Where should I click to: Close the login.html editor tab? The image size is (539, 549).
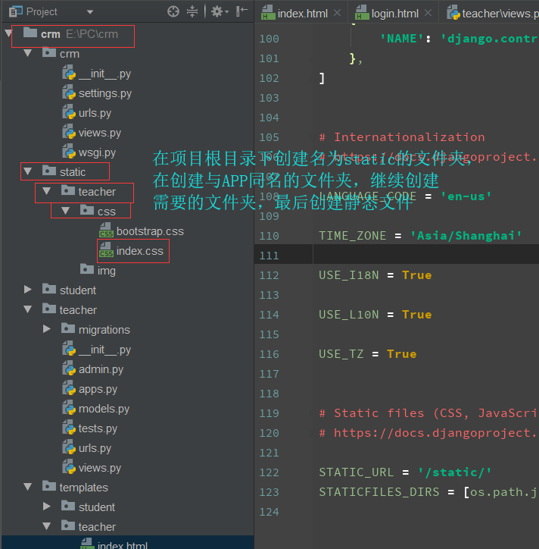coord(428,13)
